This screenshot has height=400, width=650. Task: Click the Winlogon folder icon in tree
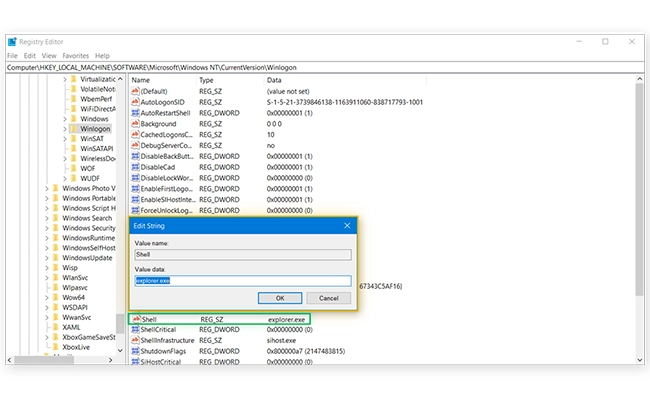tap(74, 128)
